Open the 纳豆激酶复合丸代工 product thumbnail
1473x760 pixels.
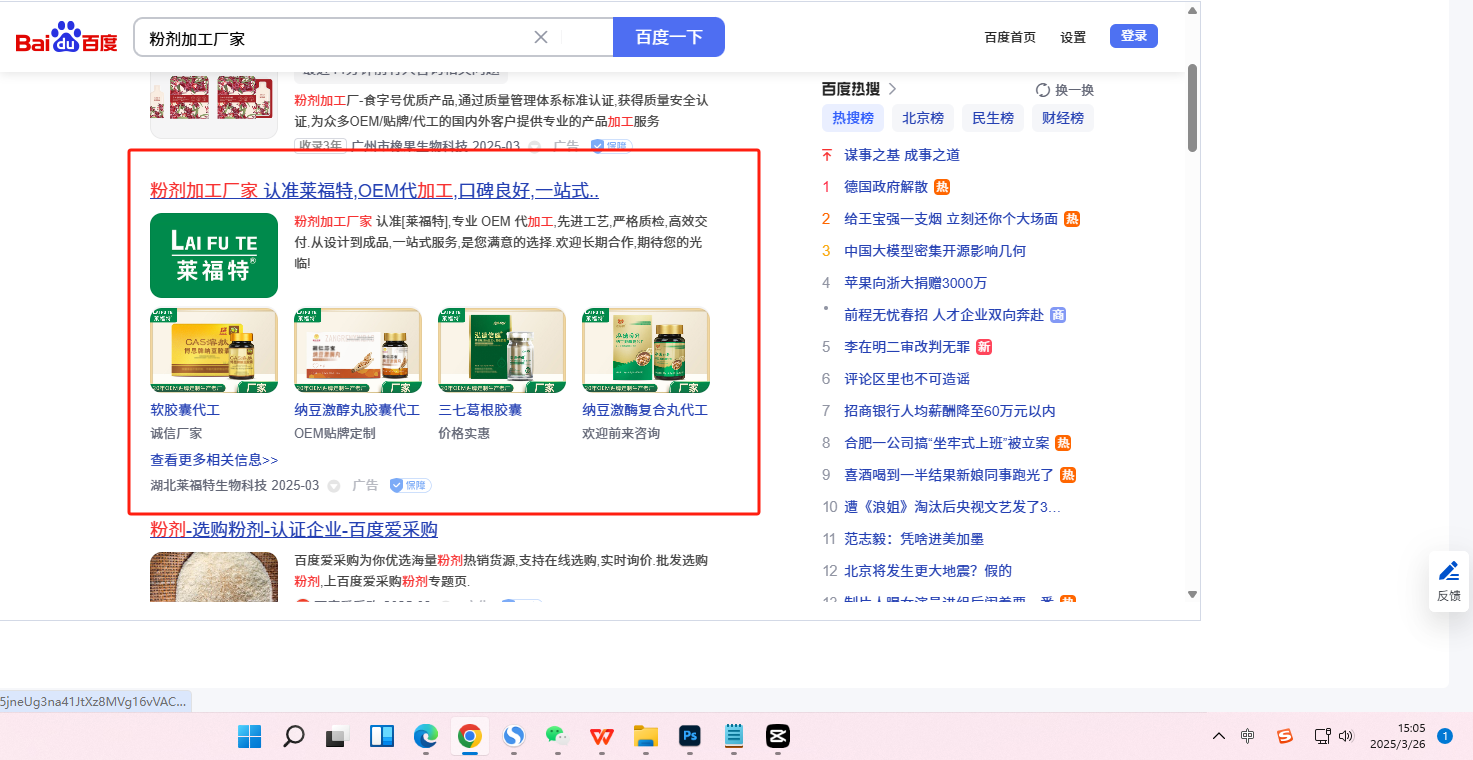[x=646, y=350]
